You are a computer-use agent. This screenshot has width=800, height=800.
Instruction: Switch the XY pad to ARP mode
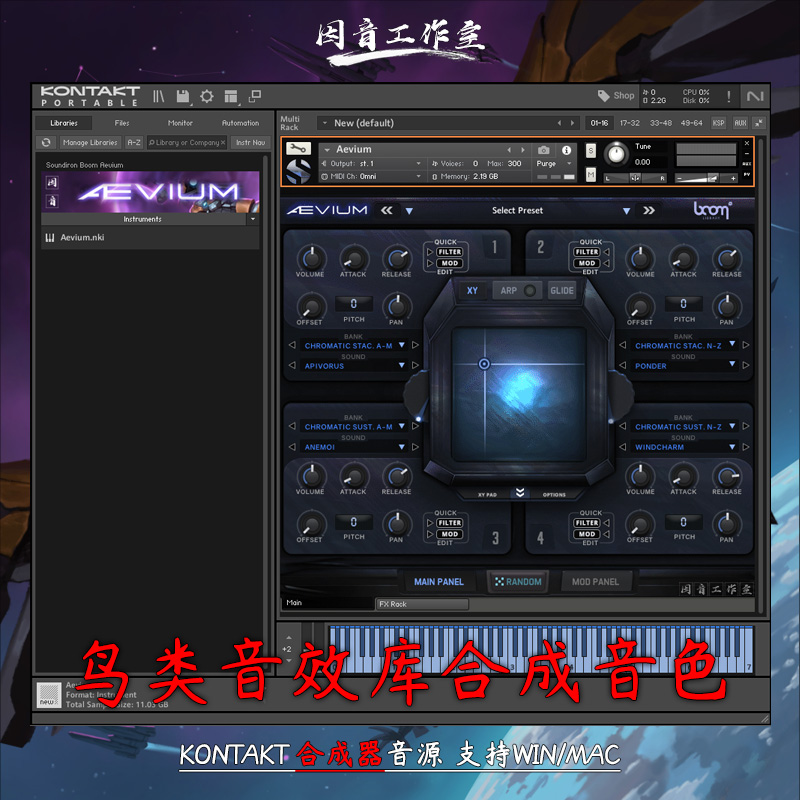(510, 291)
